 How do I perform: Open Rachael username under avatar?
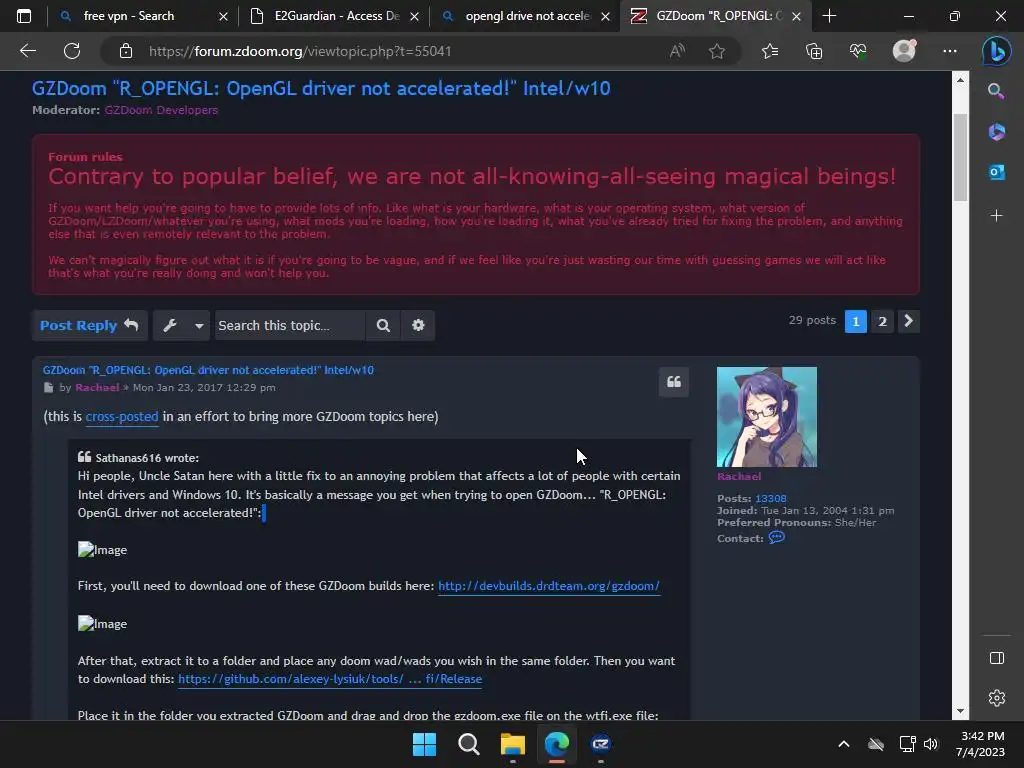739,477
